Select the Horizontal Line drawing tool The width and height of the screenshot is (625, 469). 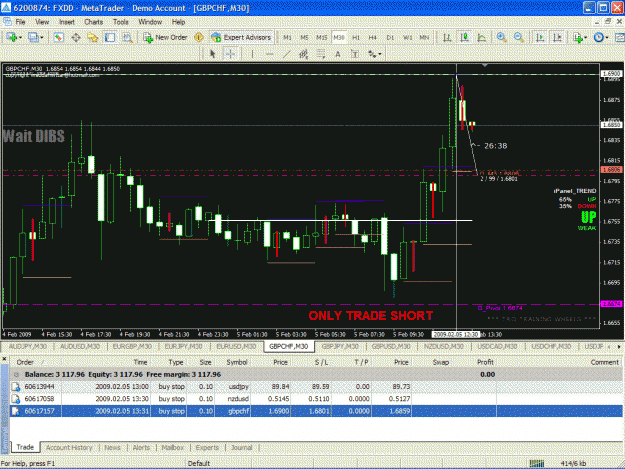(x=269, y=53)
